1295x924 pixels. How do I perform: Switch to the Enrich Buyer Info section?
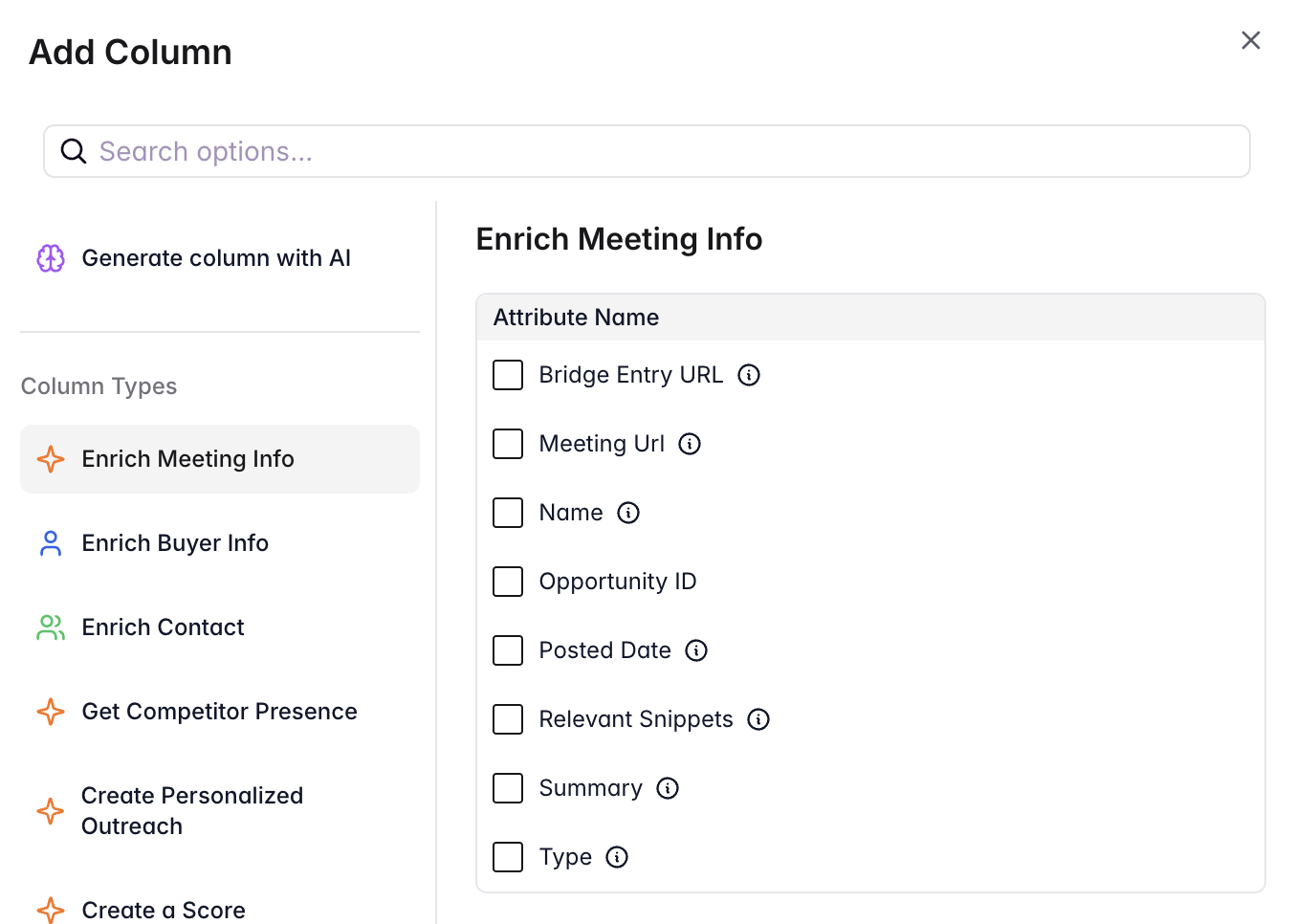(174, 543)
